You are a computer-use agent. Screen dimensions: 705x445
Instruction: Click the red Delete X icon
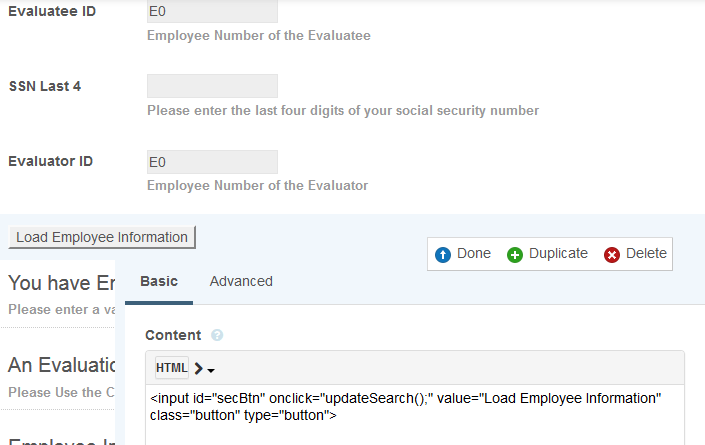pos(612,255)
